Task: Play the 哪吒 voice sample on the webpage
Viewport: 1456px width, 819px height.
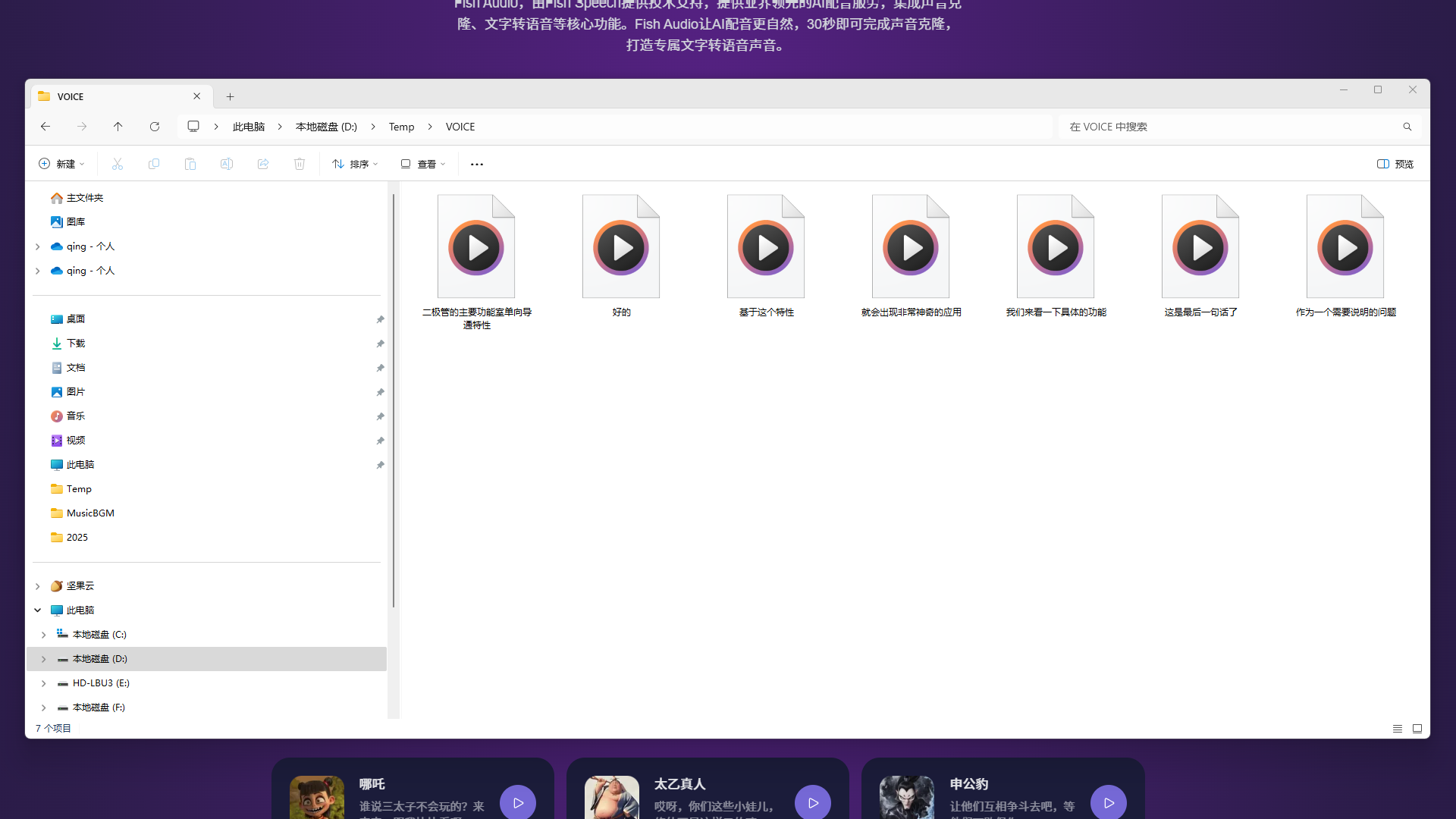Action: [x=518, y=802]
